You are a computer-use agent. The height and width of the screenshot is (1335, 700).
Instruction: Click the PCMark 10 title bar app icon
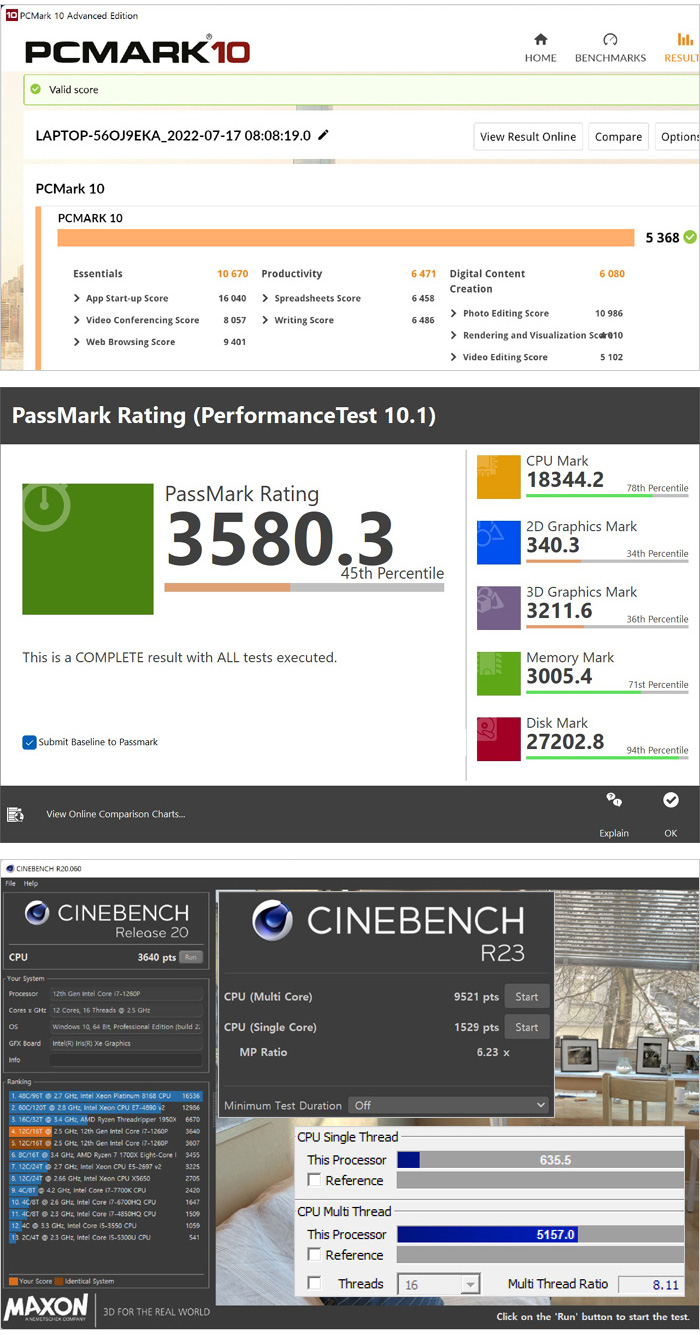11,16
